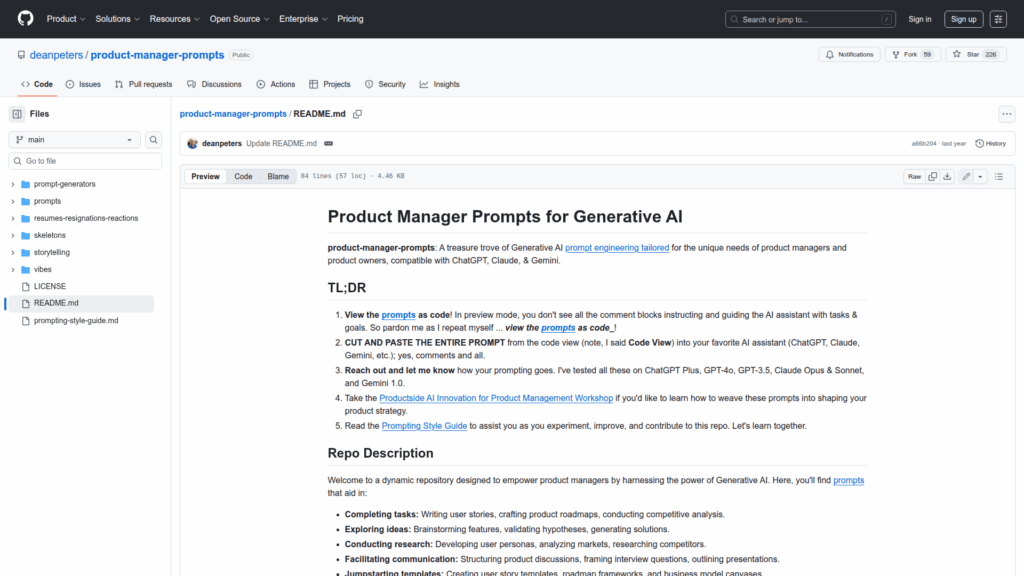Collapse the Files side panel icon
Screen dimensions: 1024x576
(x=17, y=114)
